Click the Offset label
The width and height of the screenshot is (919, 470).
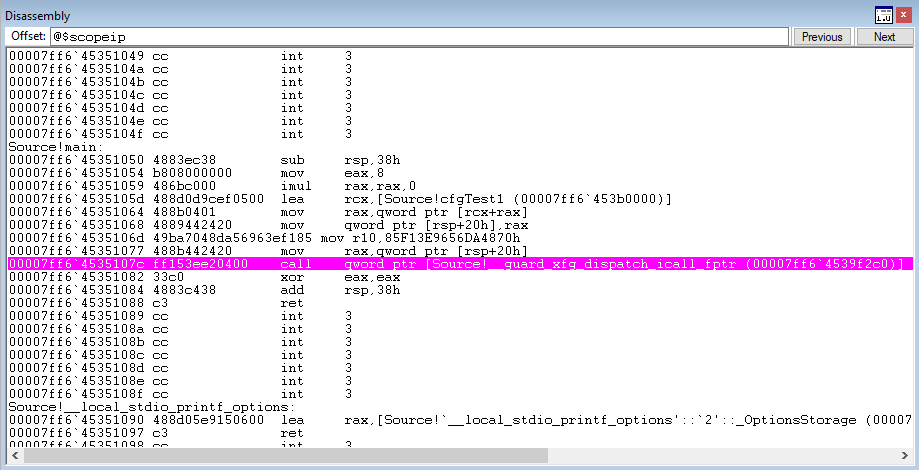pos(28,36)
